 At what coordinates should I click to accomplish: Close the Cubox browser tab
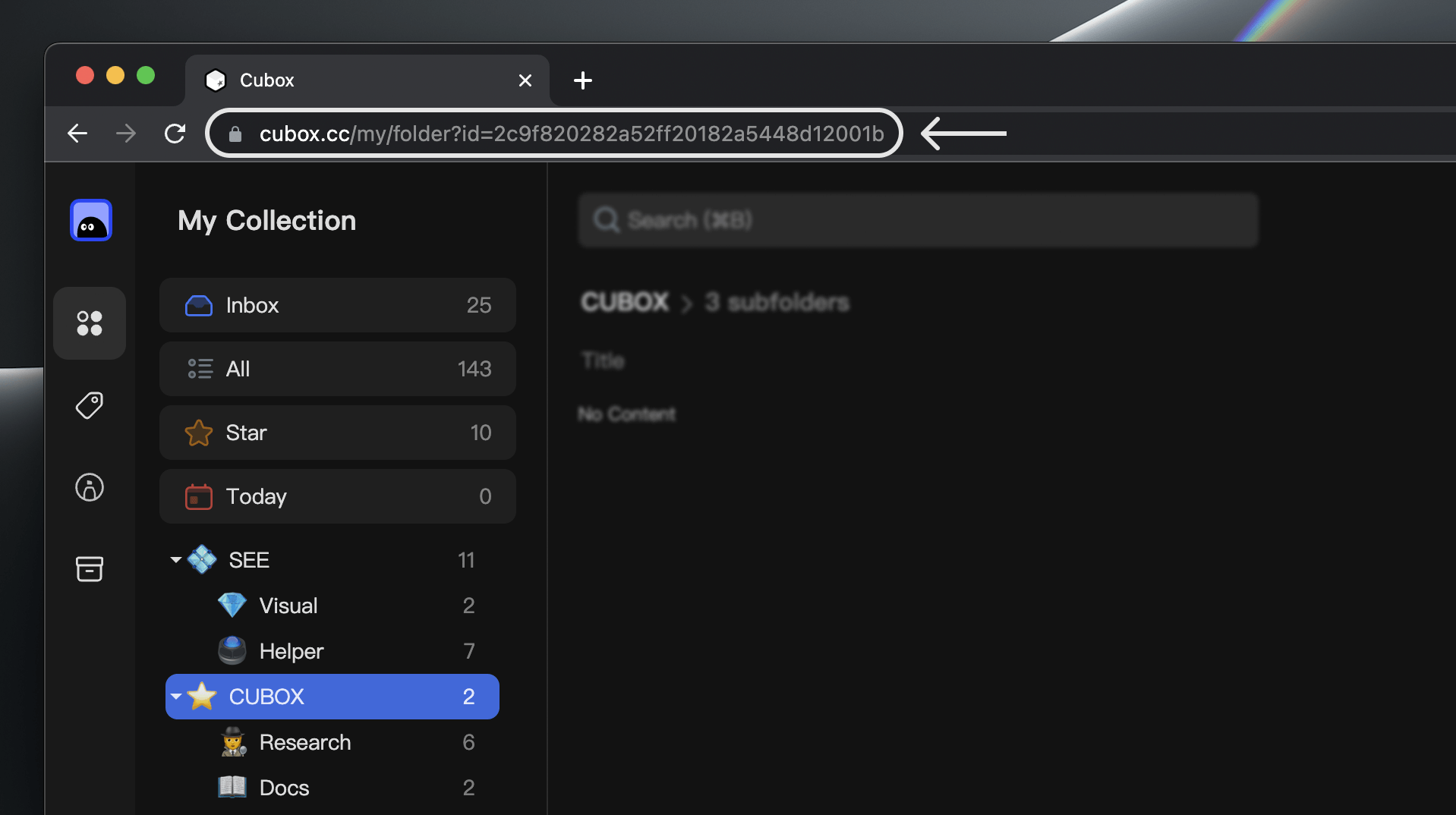point(525,80)
